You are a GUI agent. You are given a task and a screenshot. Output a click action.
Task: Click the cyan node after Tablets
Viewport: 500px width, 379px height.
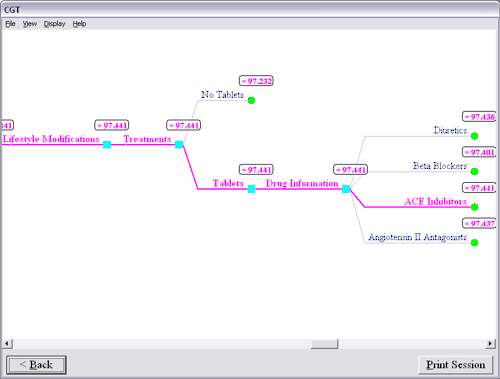(252, 189)
